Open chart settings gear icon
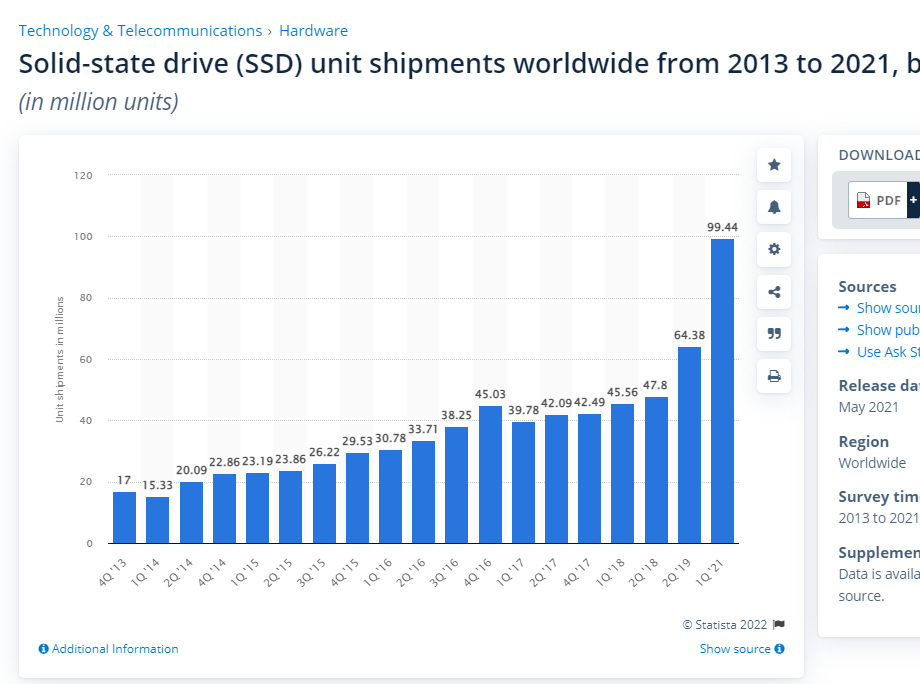920x684 pixels. 774,249
